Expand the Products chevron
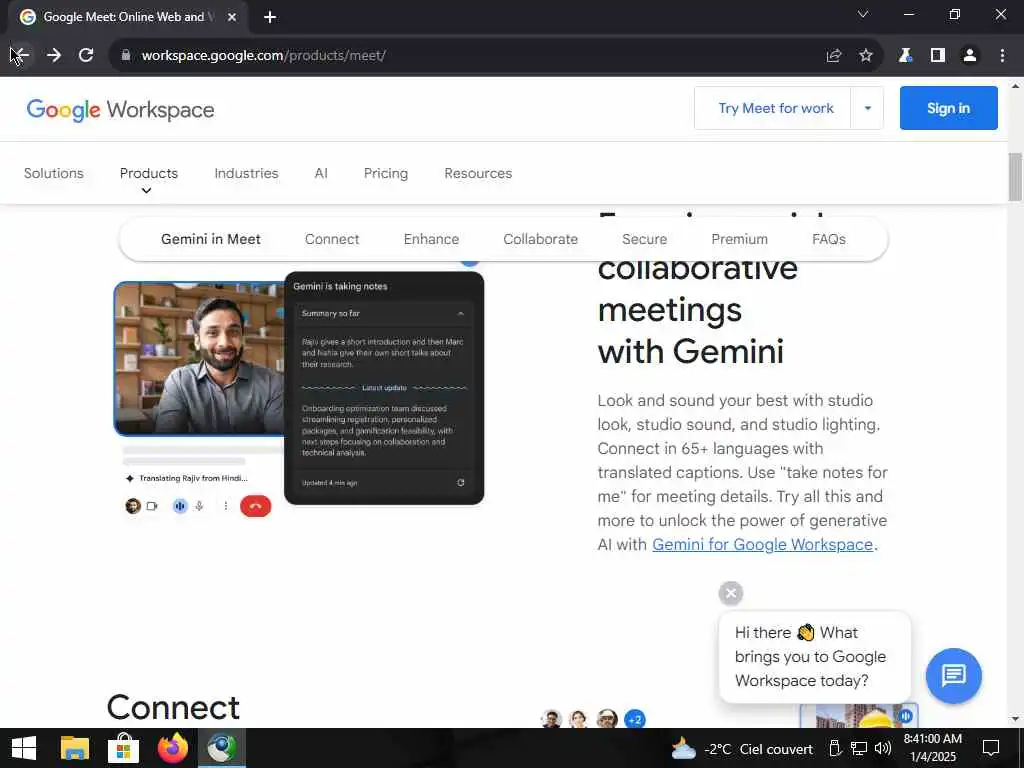The width and height of the screenshot is (1024, 768). 146,191
